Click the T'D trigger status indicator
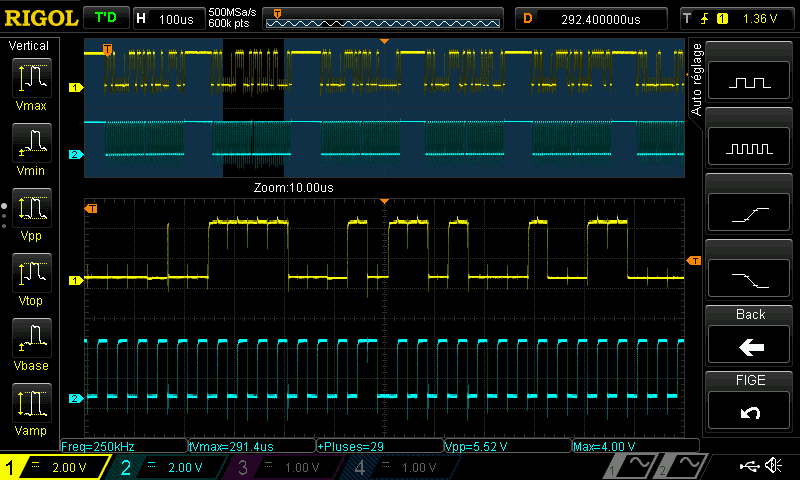This screenshot has height=480, width=800. point(106,18)
